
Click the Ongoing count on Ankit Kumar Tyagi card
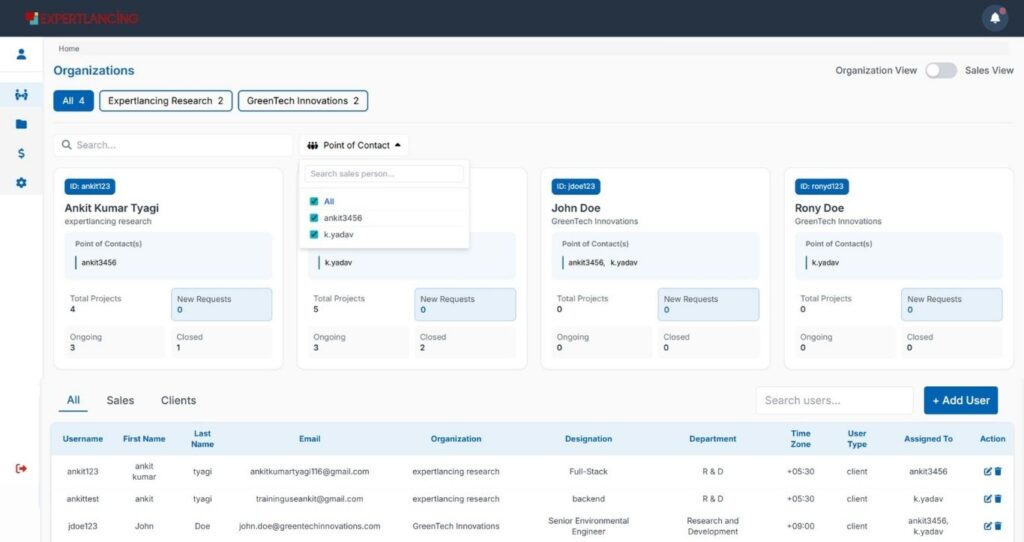tap(115, 342)
